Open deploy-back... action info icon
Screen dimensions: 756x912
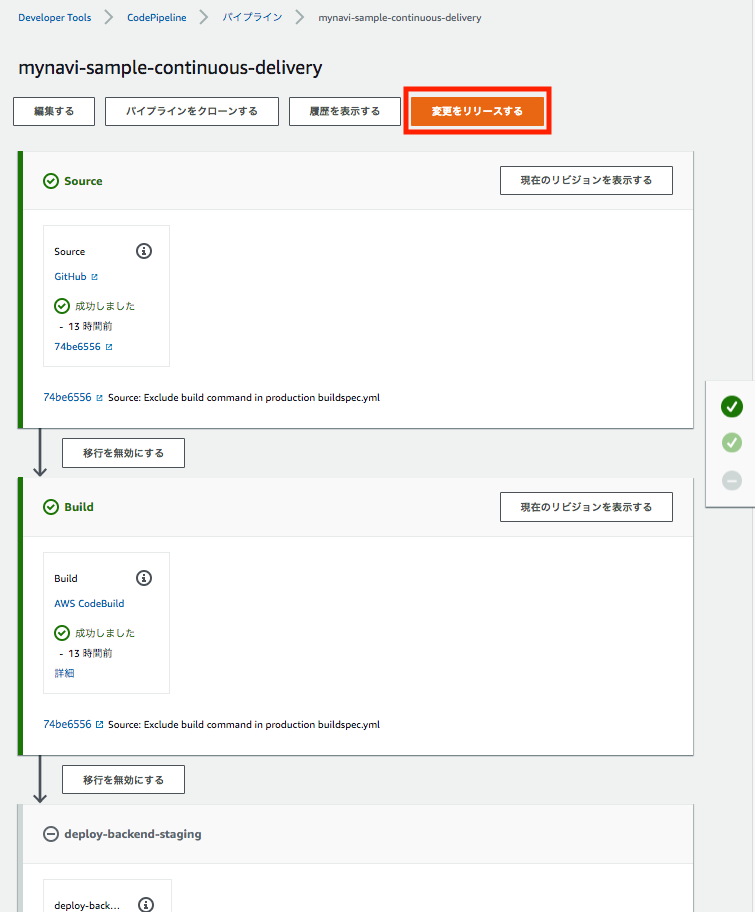coord(146,904)
